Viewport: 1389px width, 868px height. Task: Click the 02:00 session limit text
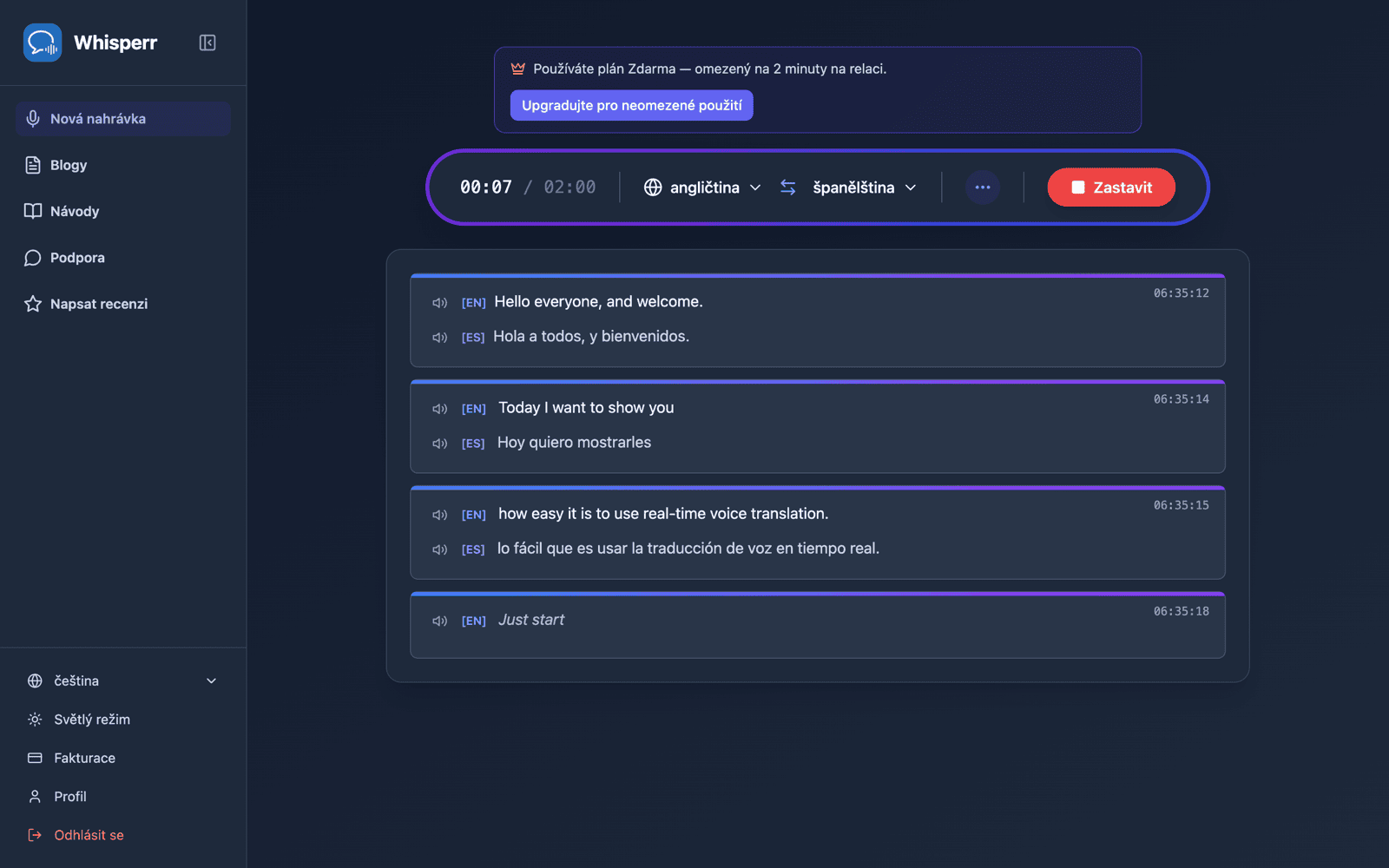(x=569, y=187)
